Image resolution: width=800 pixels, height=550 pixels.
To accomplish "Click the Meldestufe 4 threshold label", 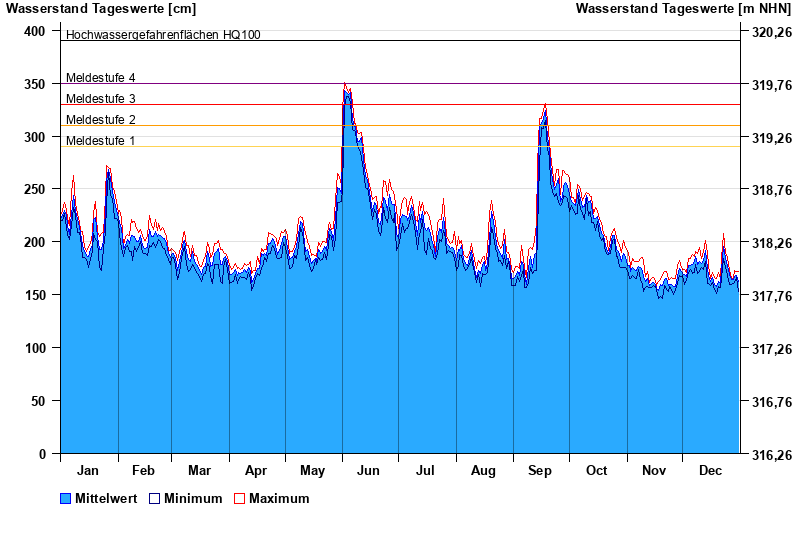I will [x=100, y=78].
